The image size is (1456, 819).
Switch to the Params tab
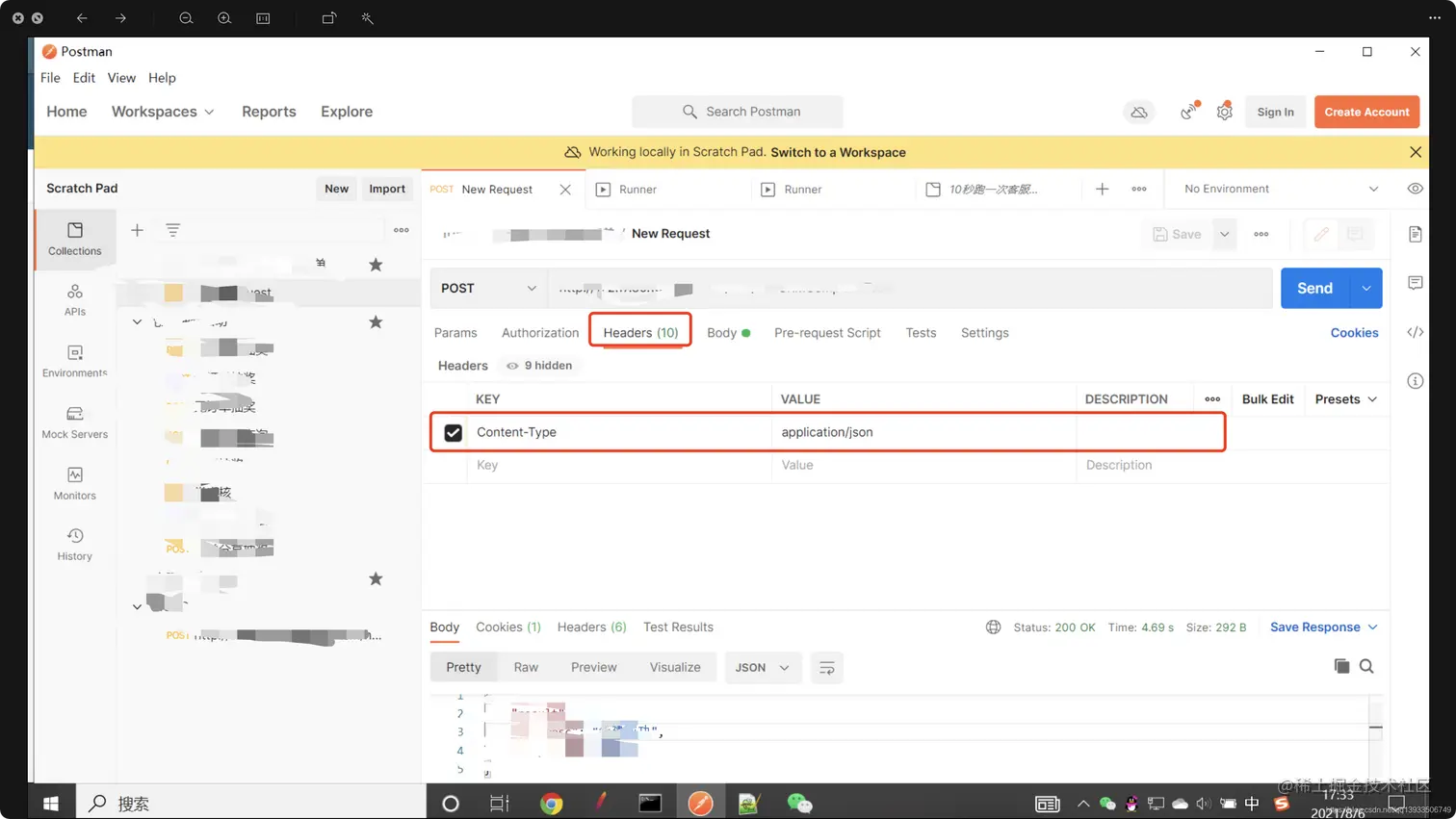coord(455,333)
